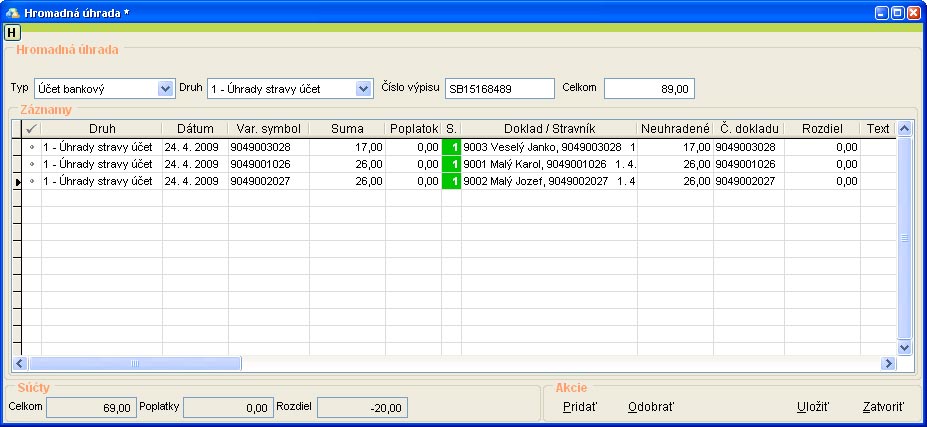The image size is (927, 427).
Task: Click green status cell for Malý Jozef
Action: [451, 181]
